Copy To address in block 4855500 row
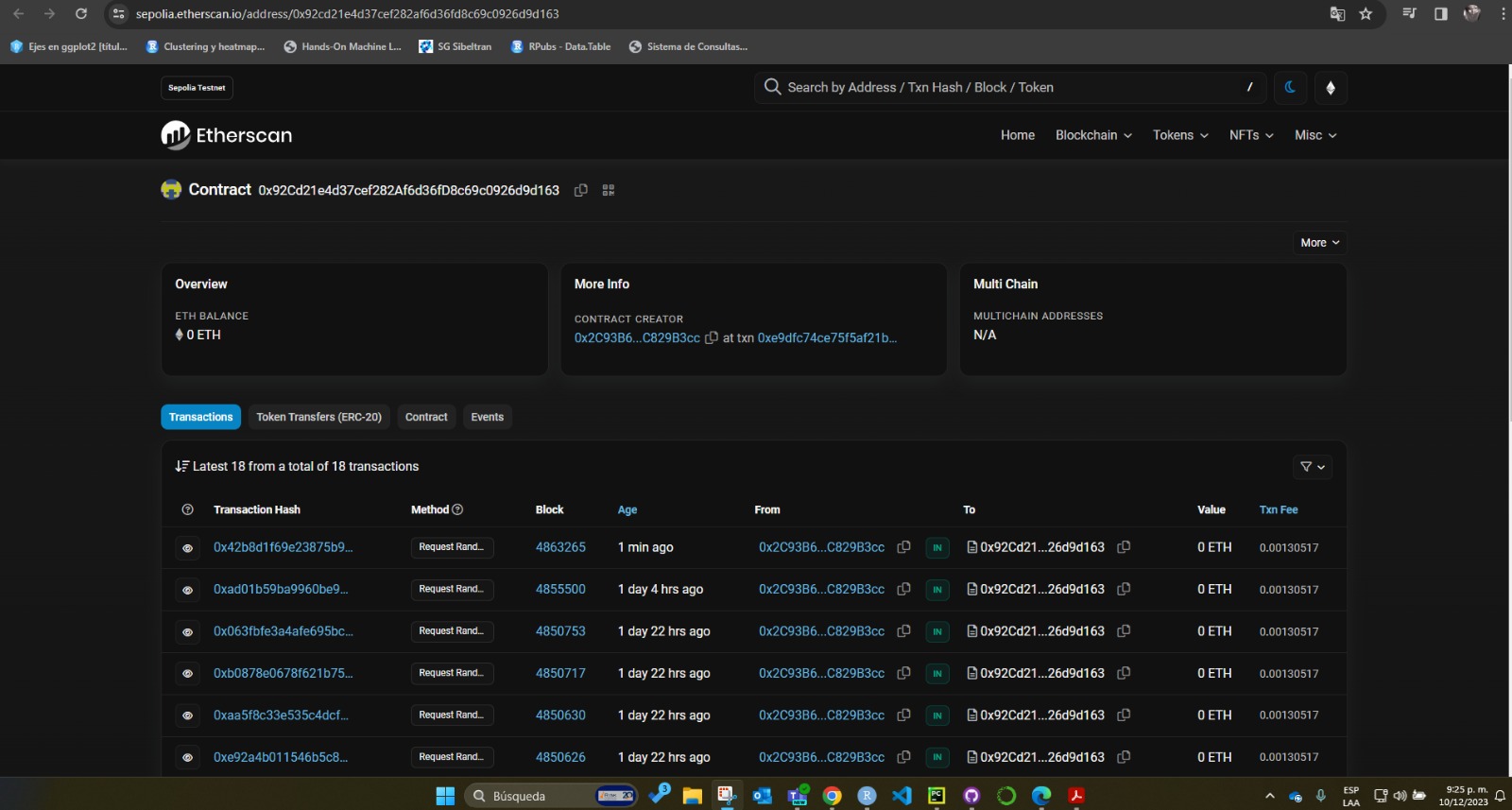This screenshot has width=1512, height=810. [x=1124, y=589]
